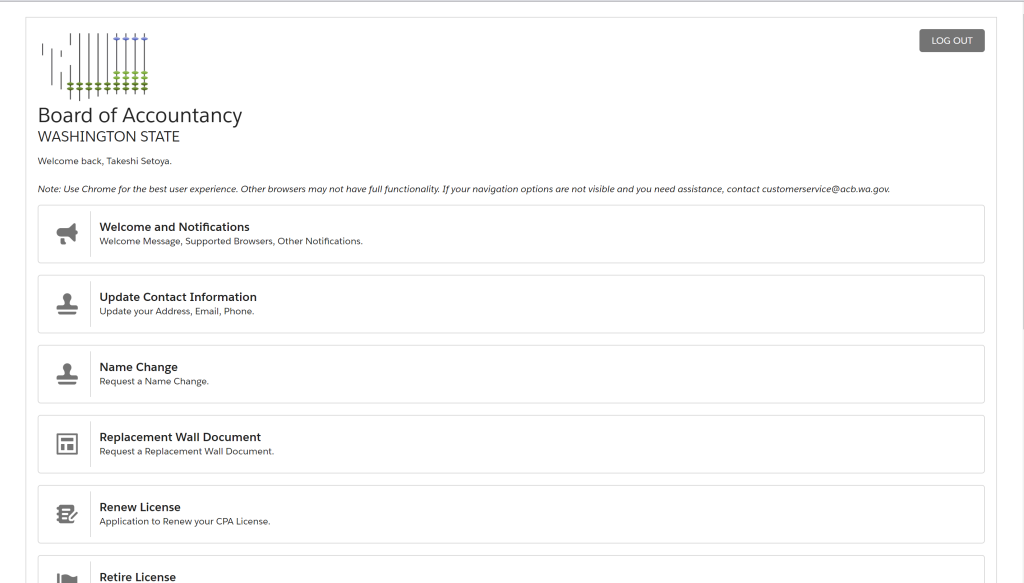Viewport: 1024px width, 583px height.
Task: Click the flag icon beside Retire License
Action: tap(67, 578)
